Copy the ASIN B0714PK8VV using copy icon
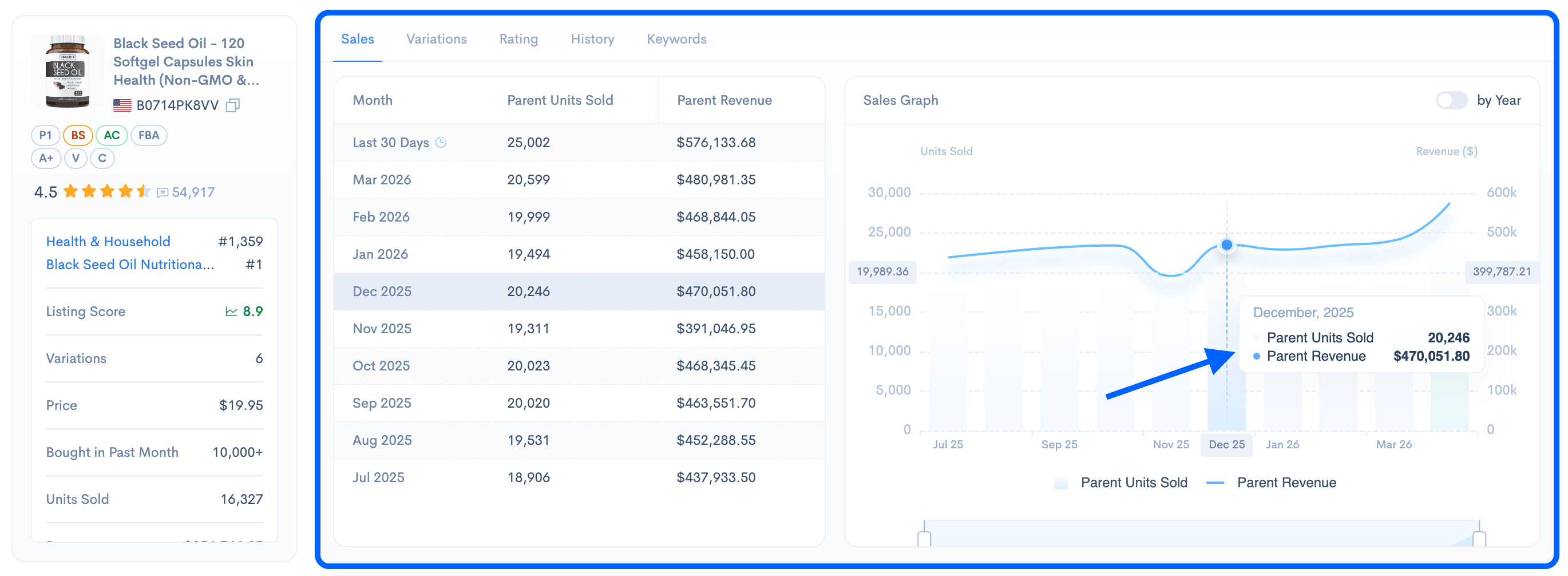 point(232,105)
